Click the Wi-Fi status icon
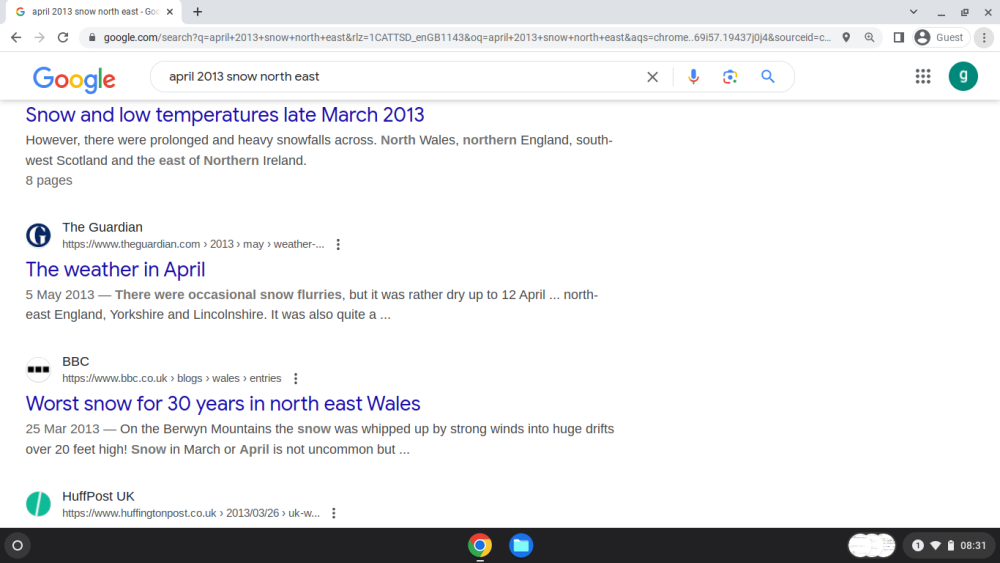Viewport: 1000px width, 563px height. click(936, 546)
